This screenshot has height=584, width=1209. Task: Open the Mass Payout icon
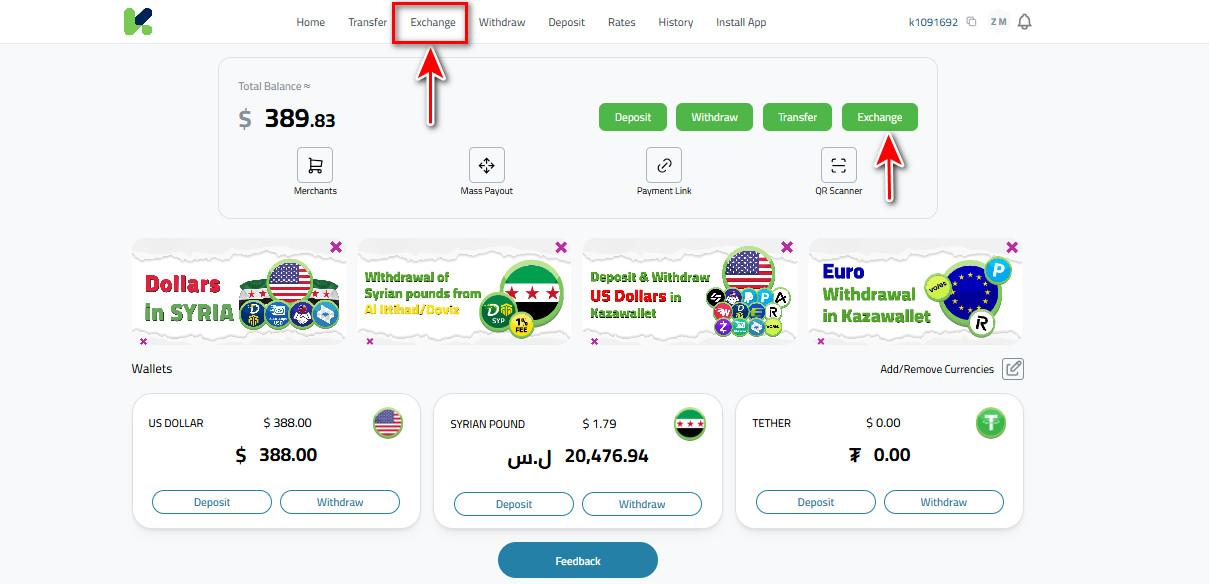[487, 165]
